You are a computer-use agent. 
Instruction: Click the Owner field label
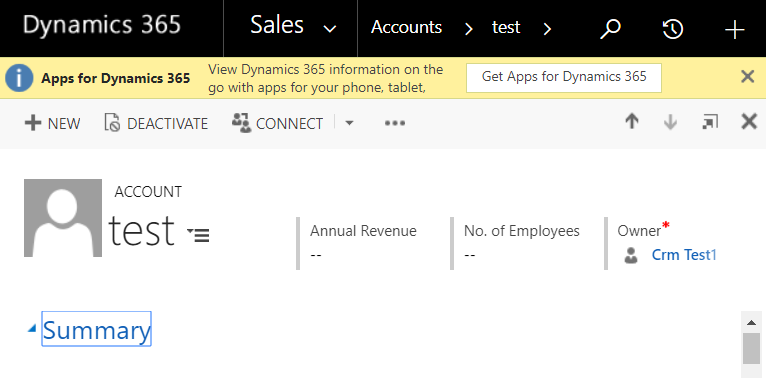point(639,231)
